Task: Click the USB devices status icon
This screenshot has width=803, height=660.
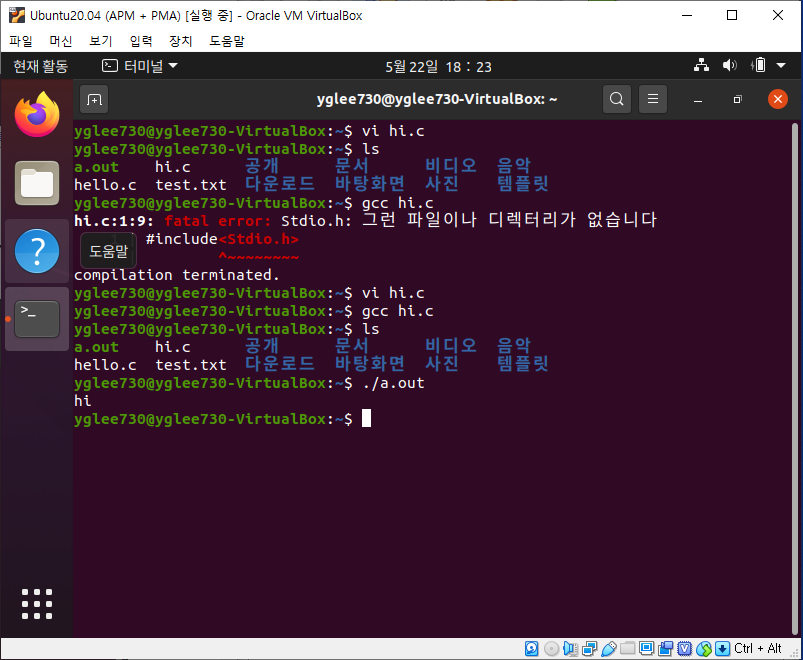Action: pyautogui.click(x=608, y=649)
